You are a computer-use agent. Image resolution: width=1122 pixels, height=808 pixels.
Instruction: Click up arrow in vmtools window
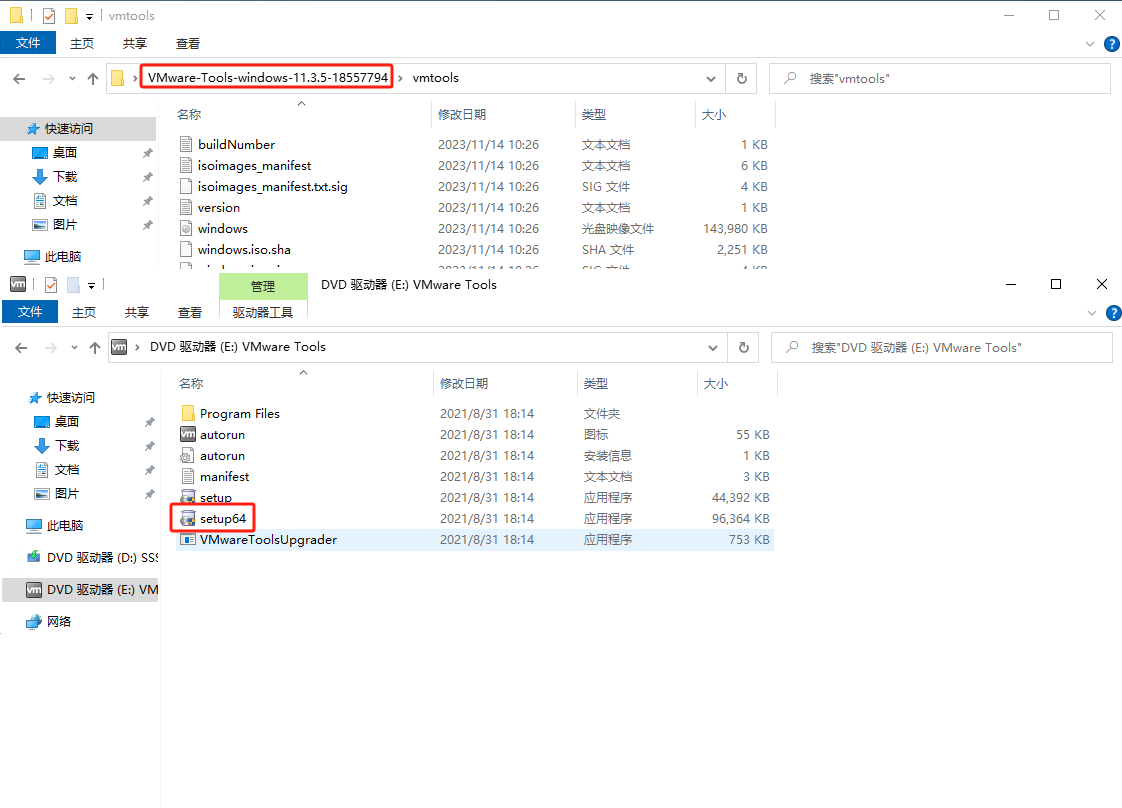click(x=93, y=79)
